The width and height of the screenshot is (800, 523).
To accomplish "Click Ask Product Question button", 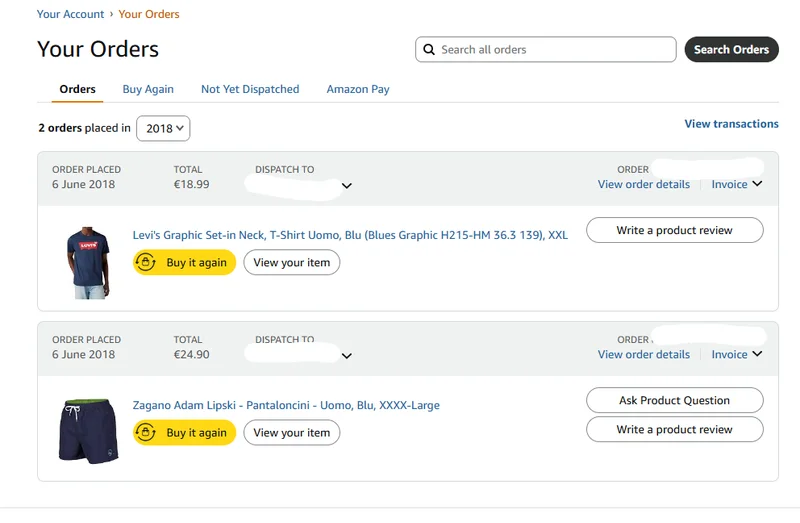I will point(674,400).
